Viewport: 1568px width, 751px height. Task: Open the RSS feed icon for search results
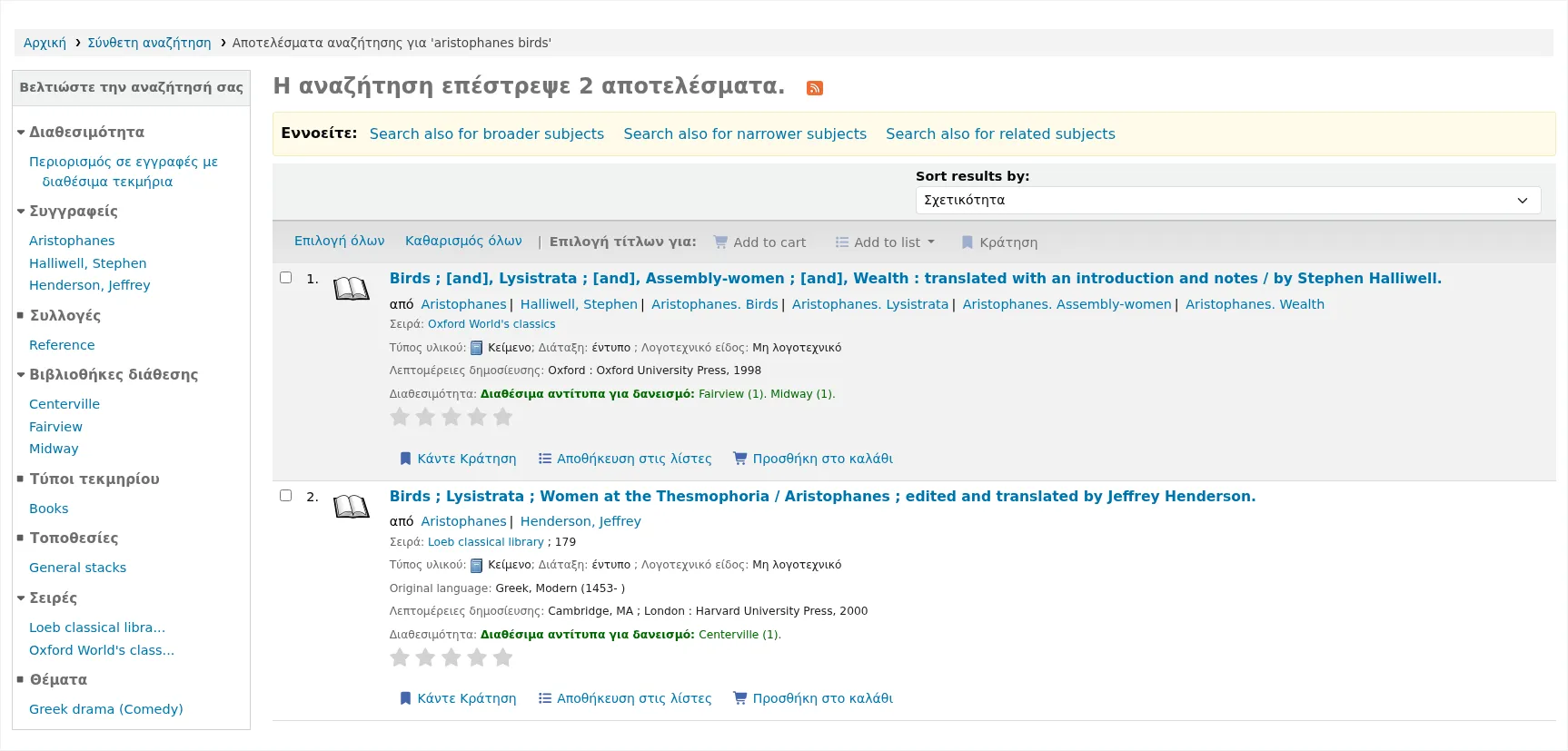815,88
